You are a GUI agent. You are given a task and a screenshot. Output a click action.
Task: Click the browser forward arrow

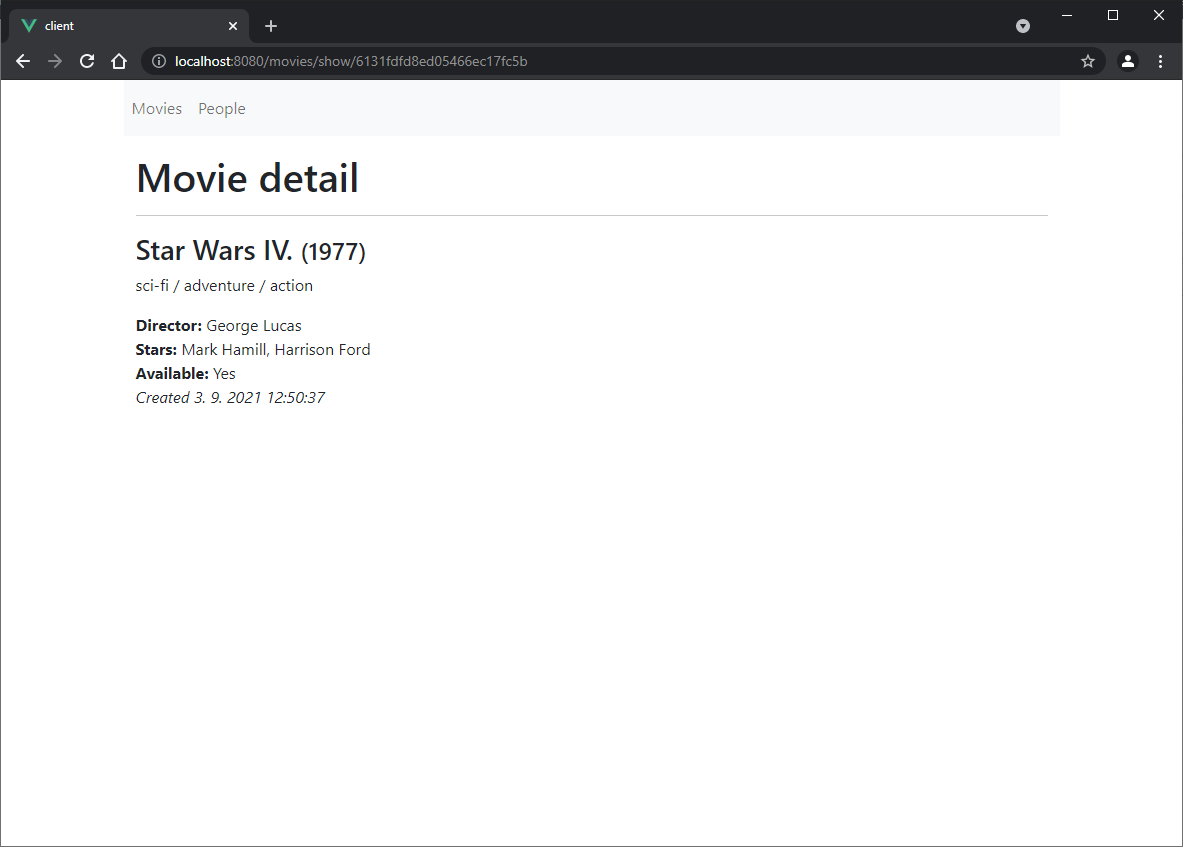tap(55, 61)
